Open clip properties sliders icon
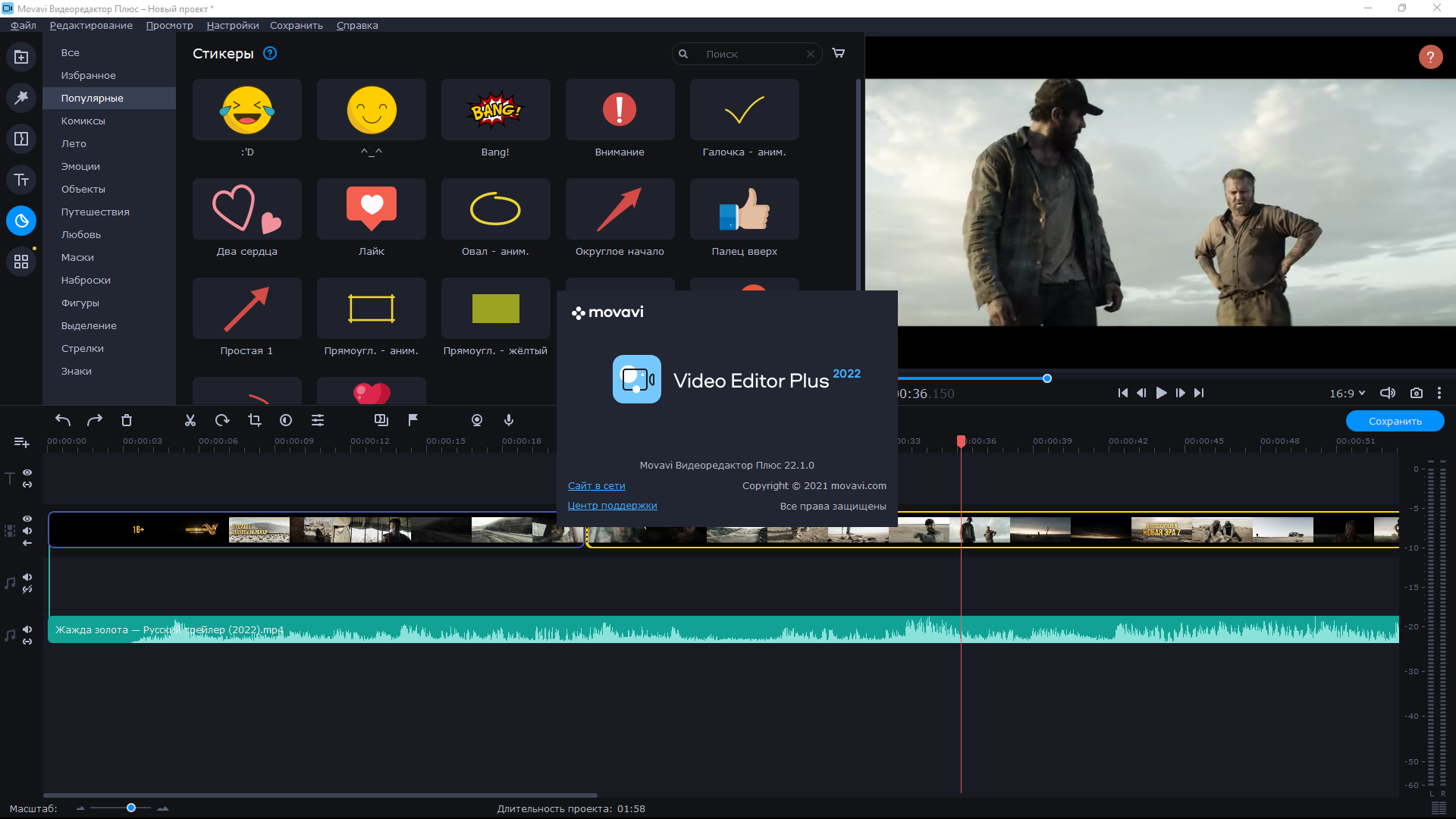The height and width of the screenshot is (819, 1456). tap(318, 420)
